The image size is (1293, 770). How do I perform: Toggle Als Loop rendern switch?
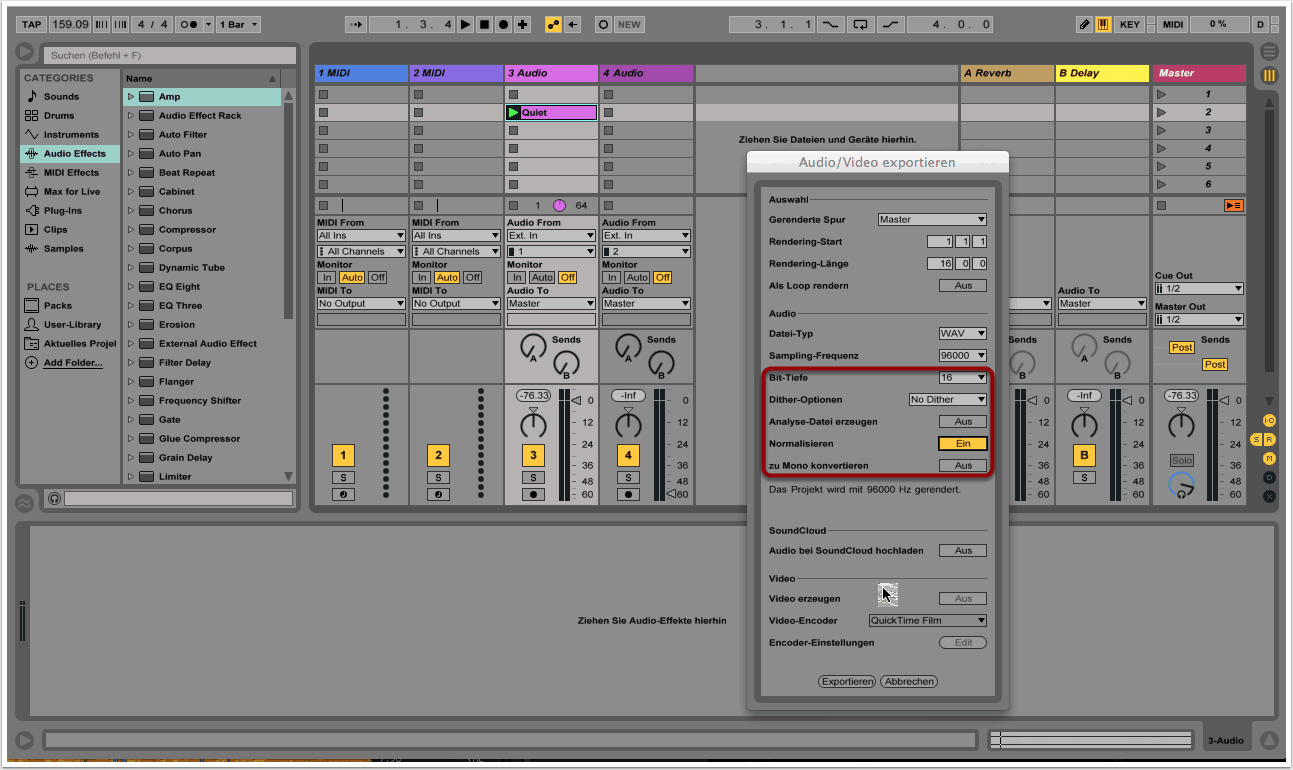coord(962,286)
